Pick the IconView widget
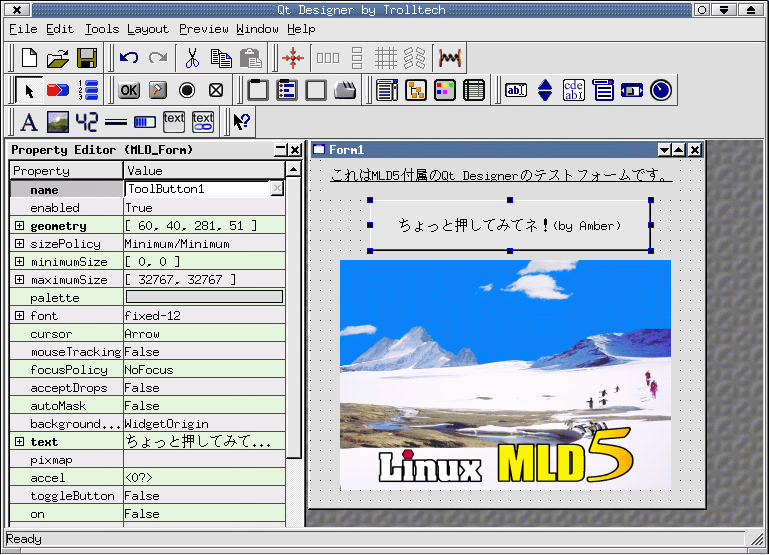Viewport: 769px width, 555px height. 445,91
